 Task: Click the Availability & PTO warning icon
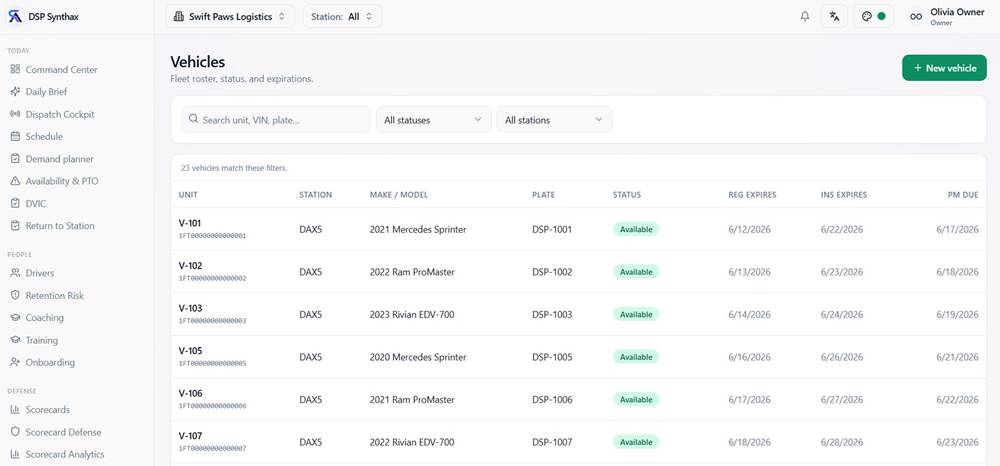[x=15, y=181]
